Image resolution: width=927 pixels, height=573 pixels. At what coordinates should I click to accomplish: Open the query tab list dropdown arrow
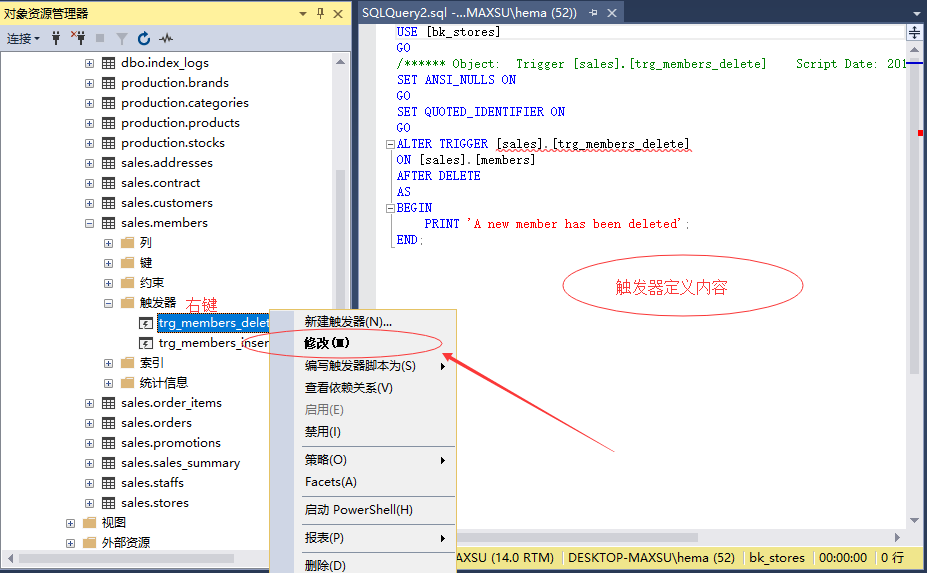(917, 13)
